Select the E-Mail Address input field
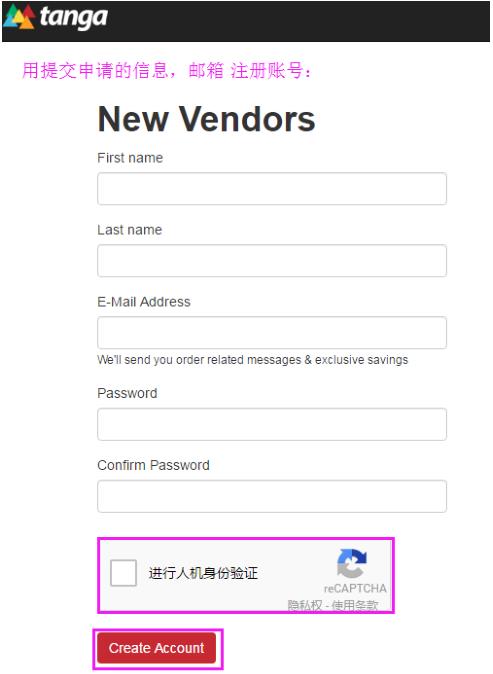 pos(272,333)
